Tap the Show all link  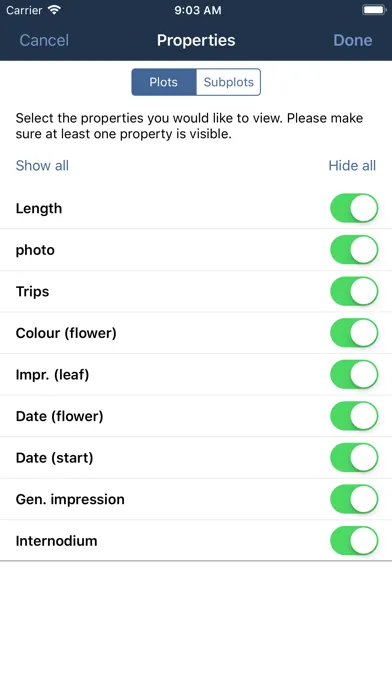(42, 166)
